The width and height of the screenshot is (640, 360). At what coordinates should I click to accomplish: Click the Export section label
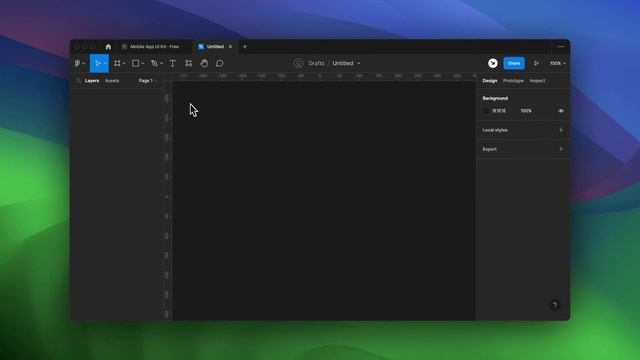[x=489, y=149]
